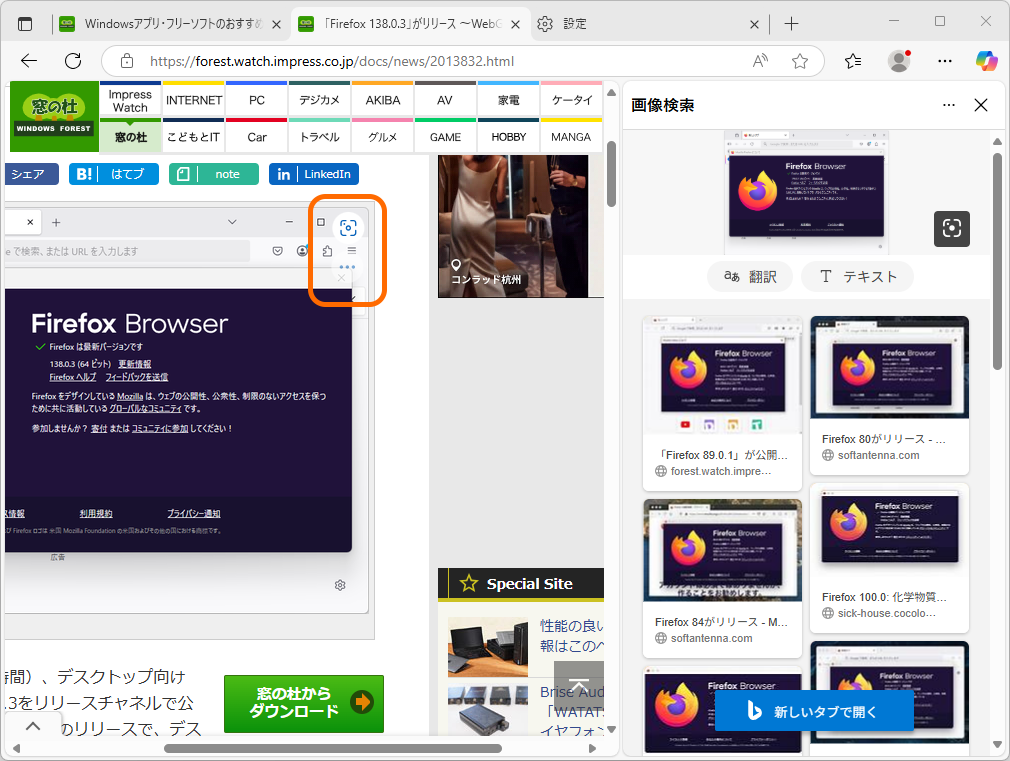This screenshot has width=1010, height=761.
Task: Click the read aloud icon in address bar
Action: click(760, 60)
